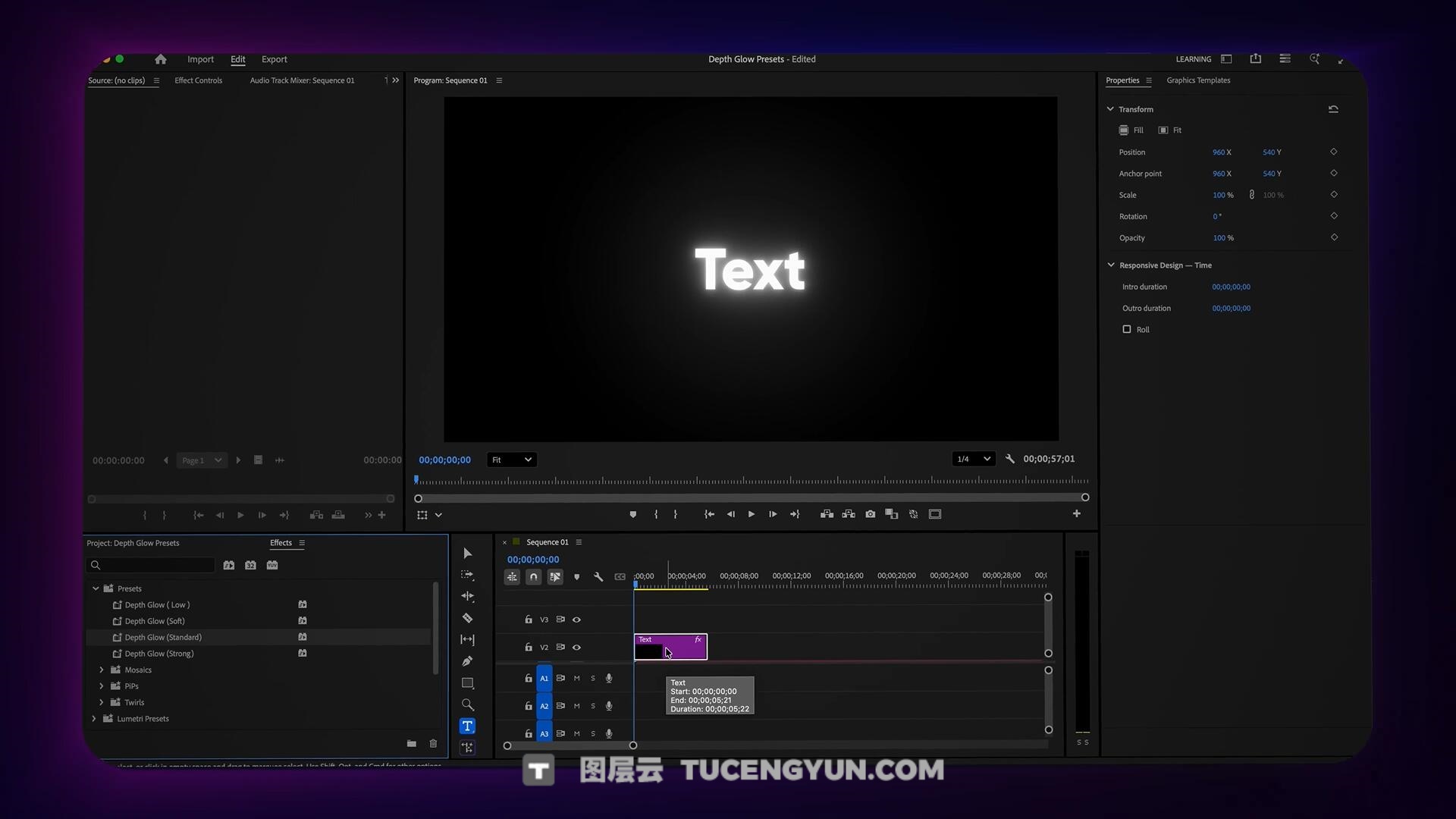1456x819 pixels.
Task: Switch to the Graphics Templates tab
Action: tap(1197, 80)
